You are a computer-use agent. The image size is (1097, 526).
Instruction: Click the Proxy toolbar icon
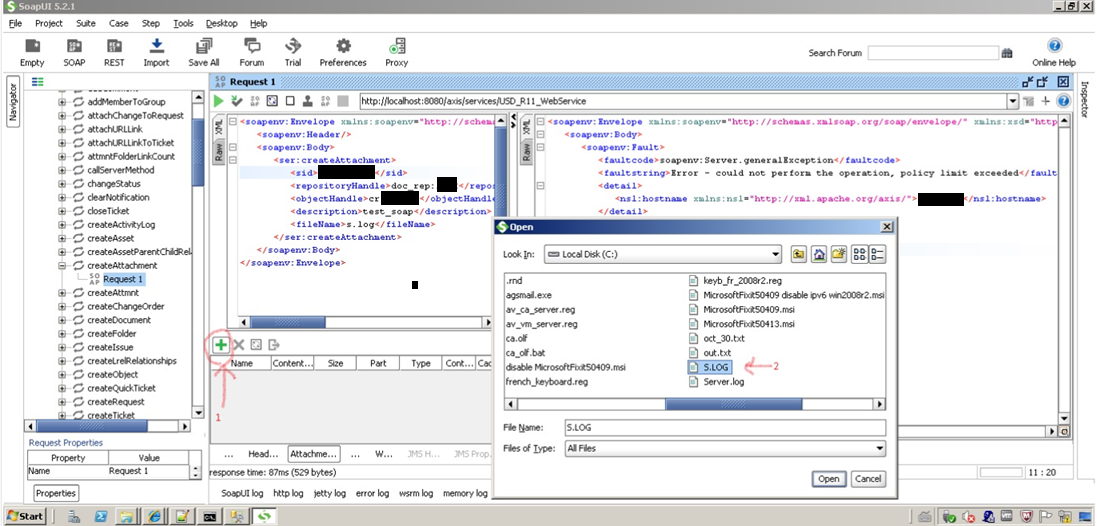click(397, 46)
